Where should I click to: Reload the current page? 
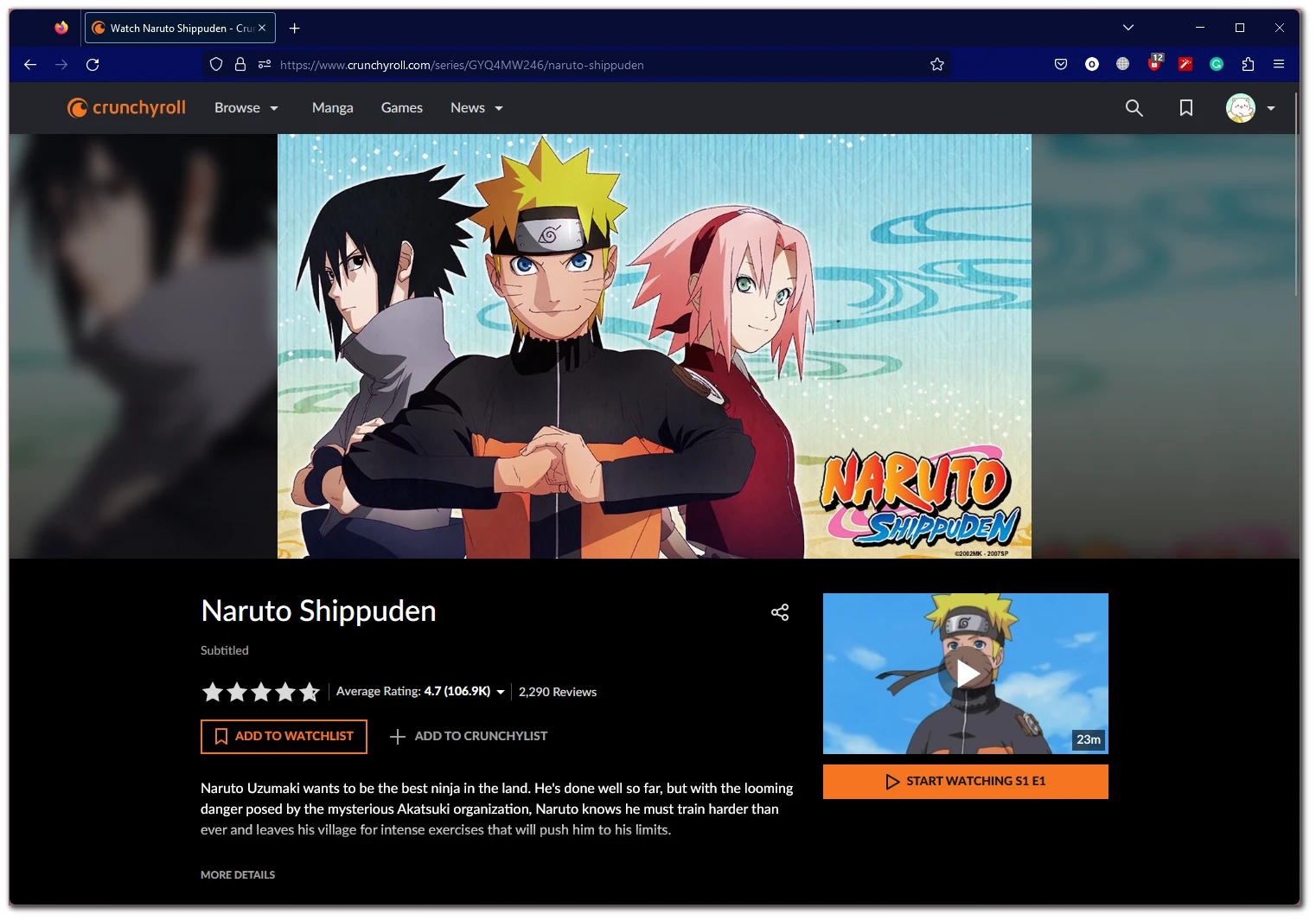coord(93,64)
